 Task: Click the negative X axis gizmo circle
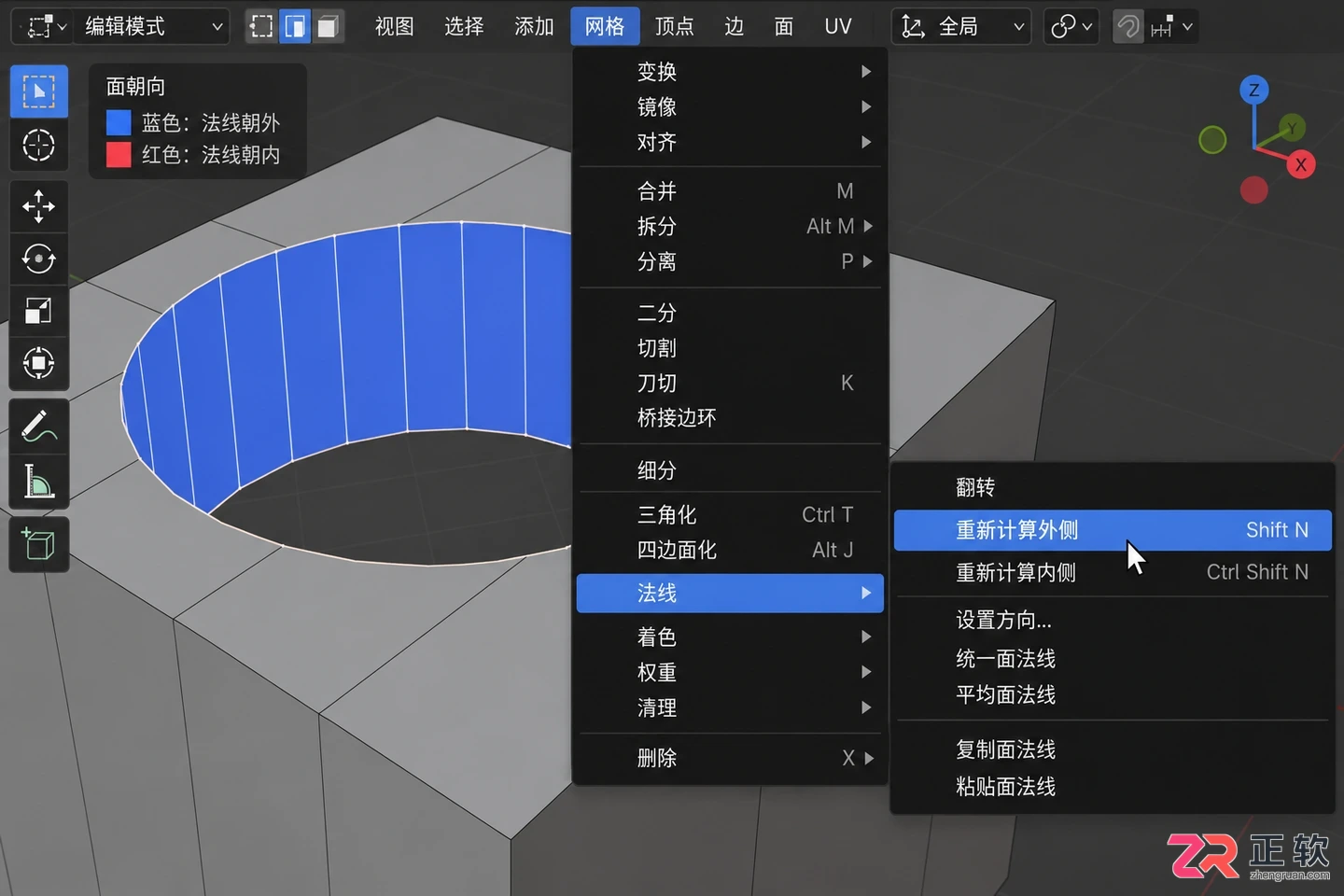click(1253, 190)
